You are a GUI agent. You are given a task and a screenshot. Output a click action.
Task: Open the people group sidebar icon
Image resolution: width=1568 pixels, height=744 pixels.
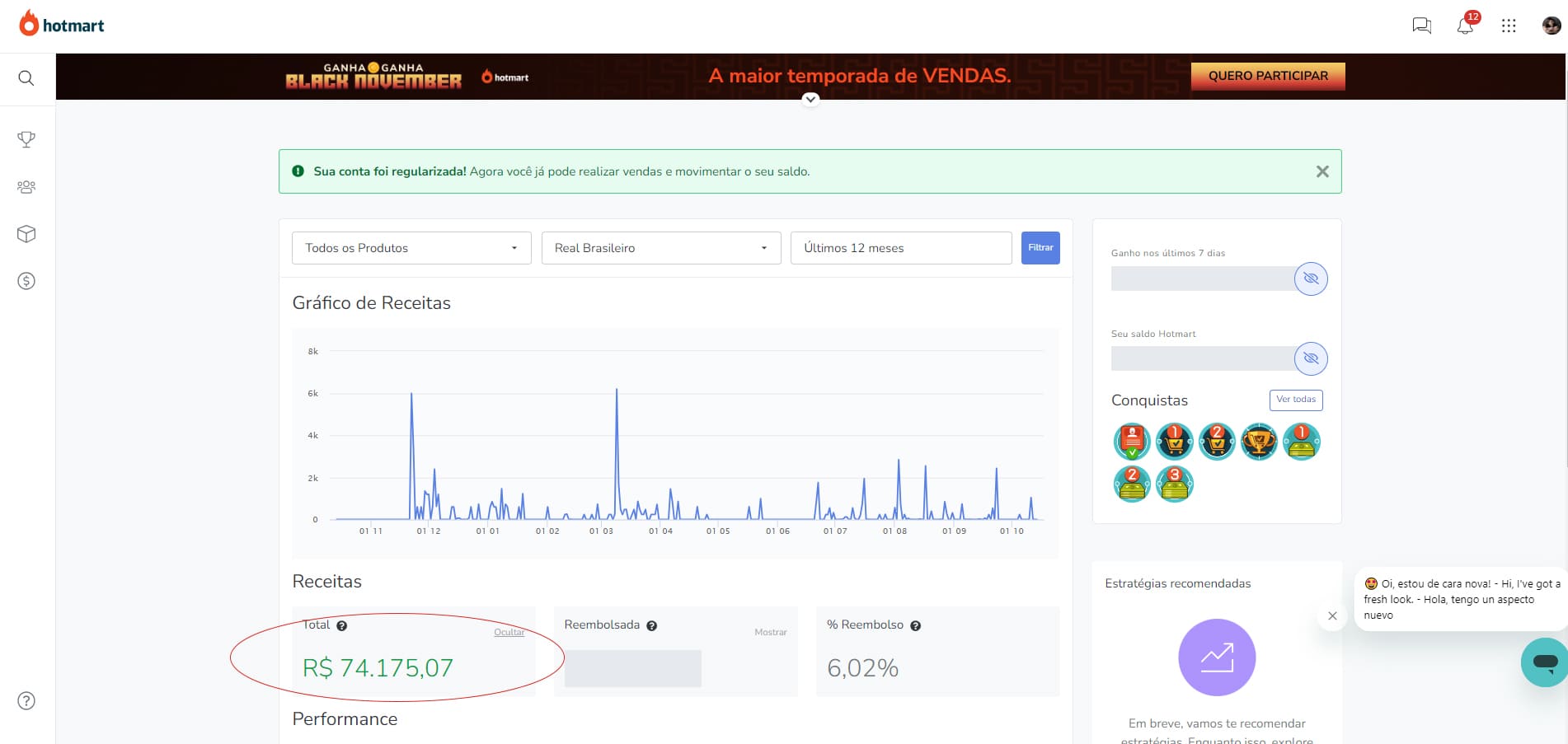[x=26, y=187]
